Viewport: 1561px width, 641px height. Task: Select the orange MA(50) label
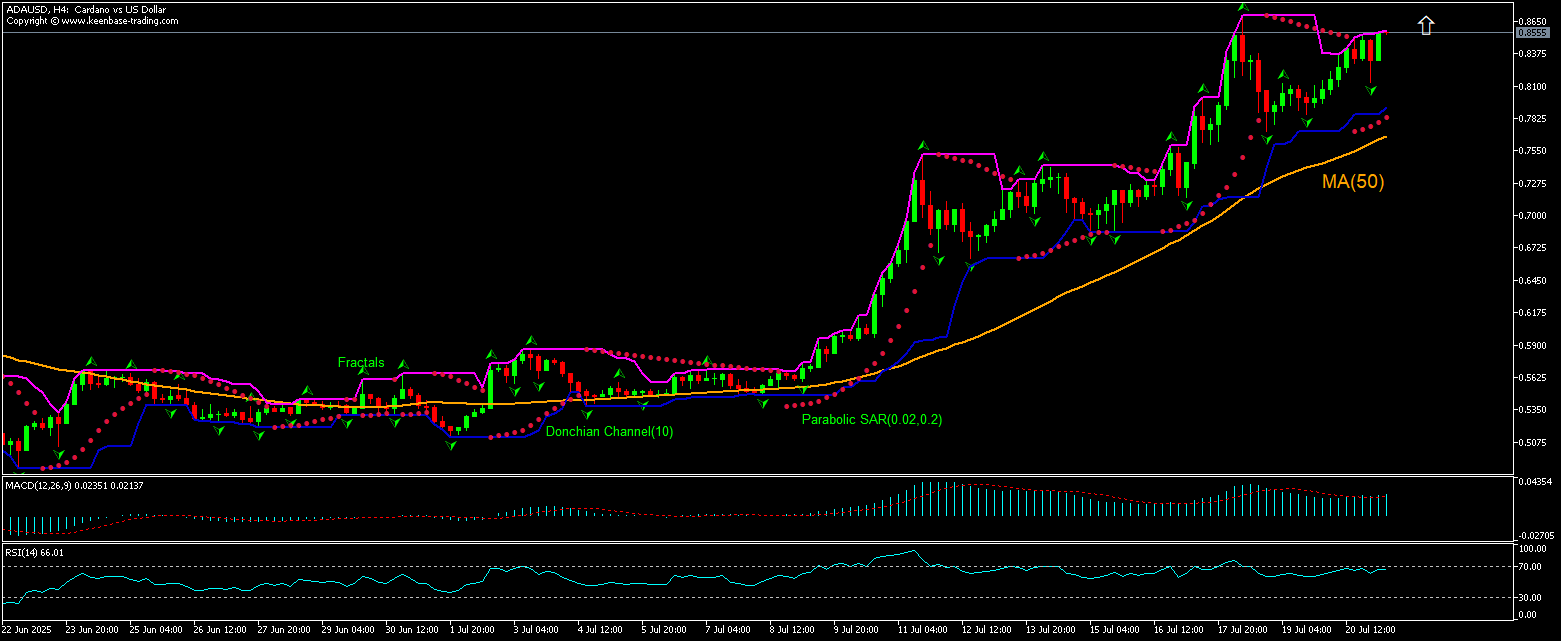[x=1353, y=182]
